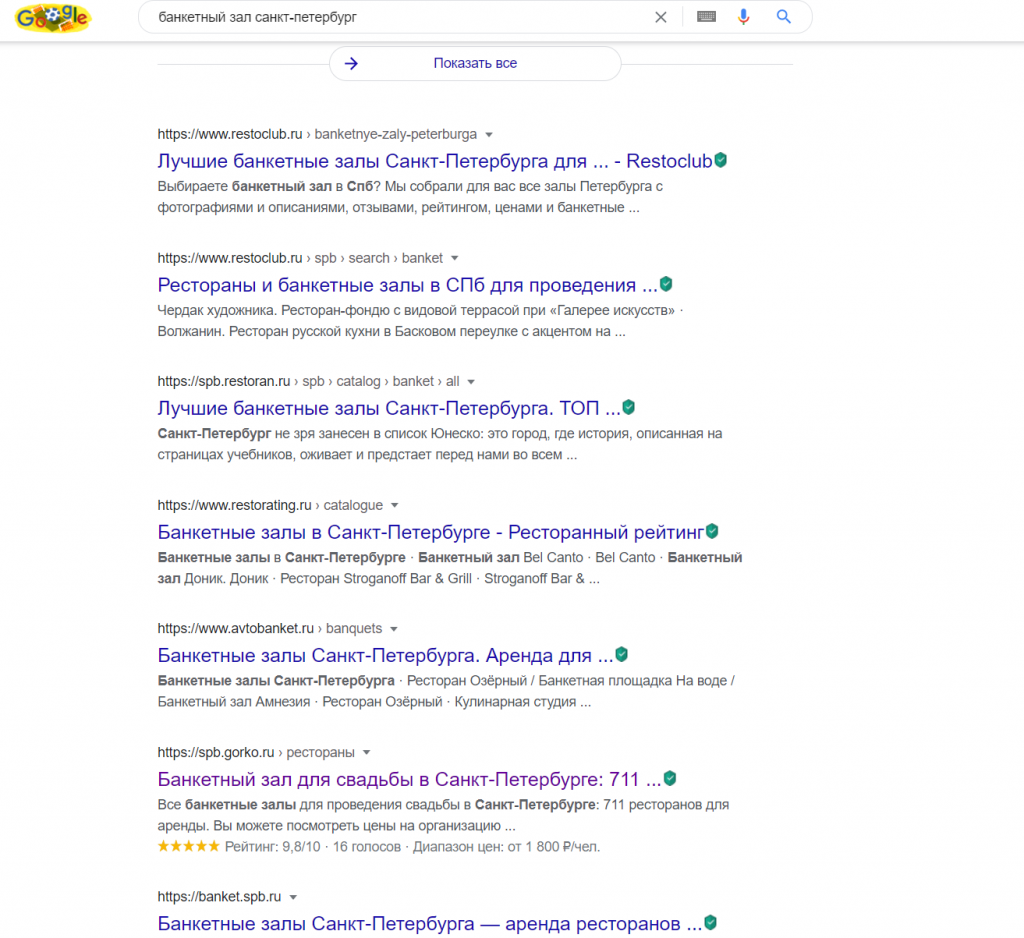Viewport: 1024px width, 938px height.
Task: Click shield icon after Рестораны и банкетные залы
Action: click(x=666, y=284)
